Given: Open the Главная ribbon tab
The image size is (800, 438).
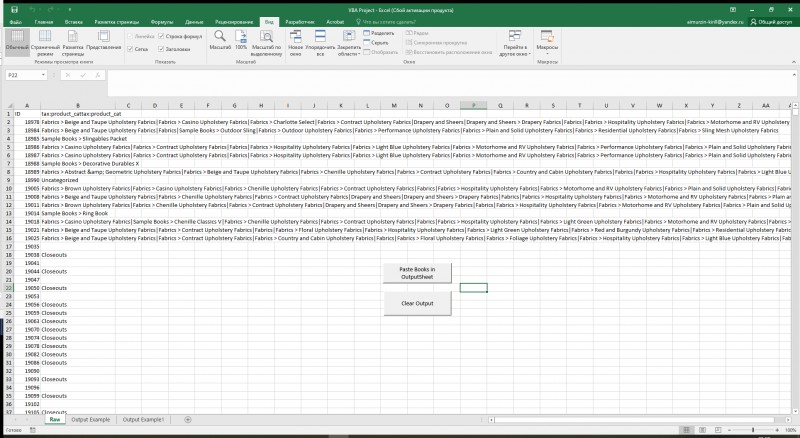Looking at the screenshot, I should [x=44, y=22].
